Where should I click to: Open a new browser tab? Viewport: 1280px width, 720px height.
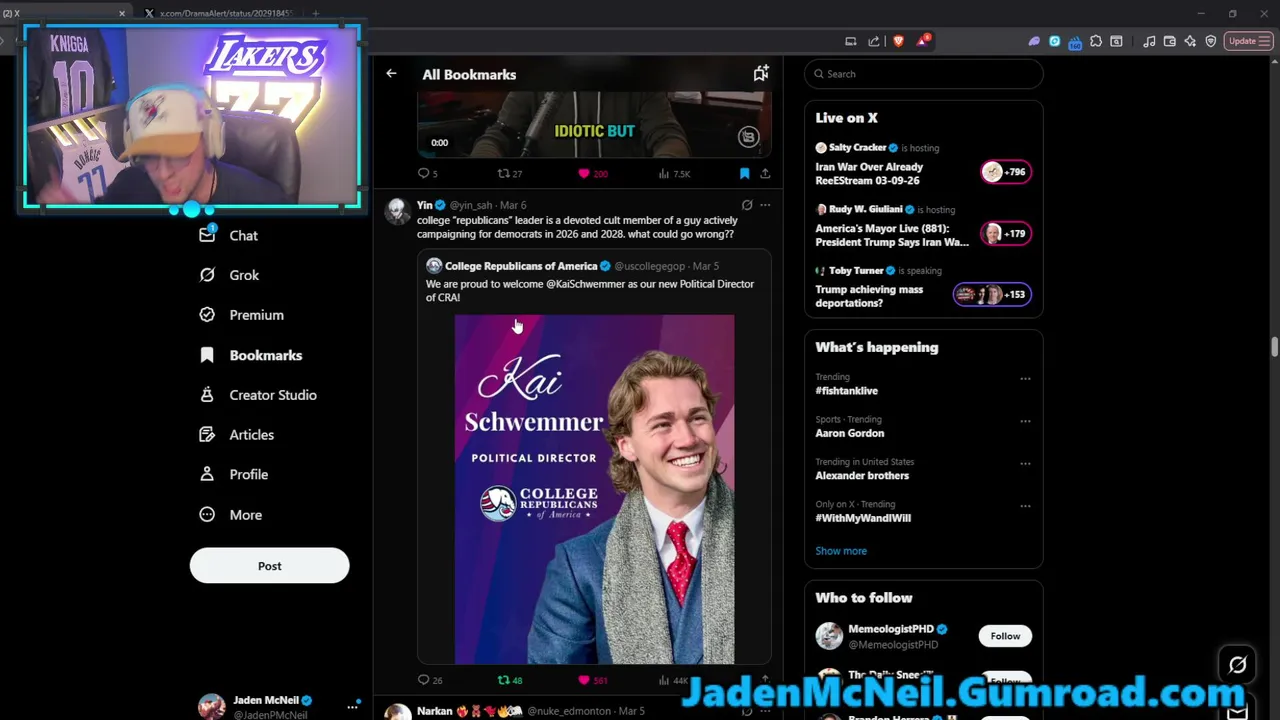pos(315,13)
